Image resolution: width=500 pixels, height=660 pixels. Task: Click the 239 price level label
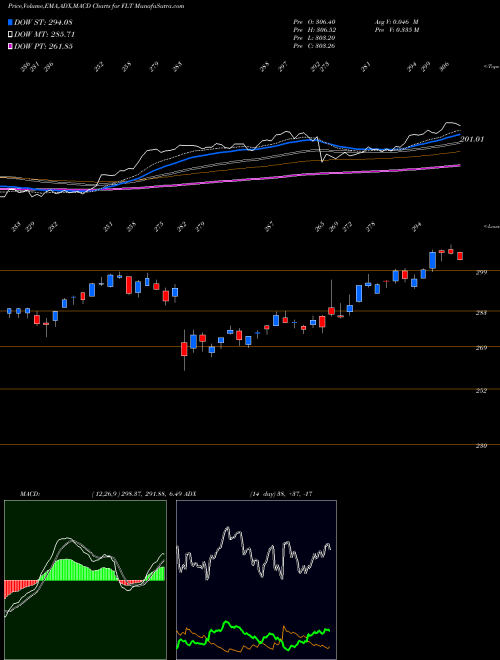[481, 446]
